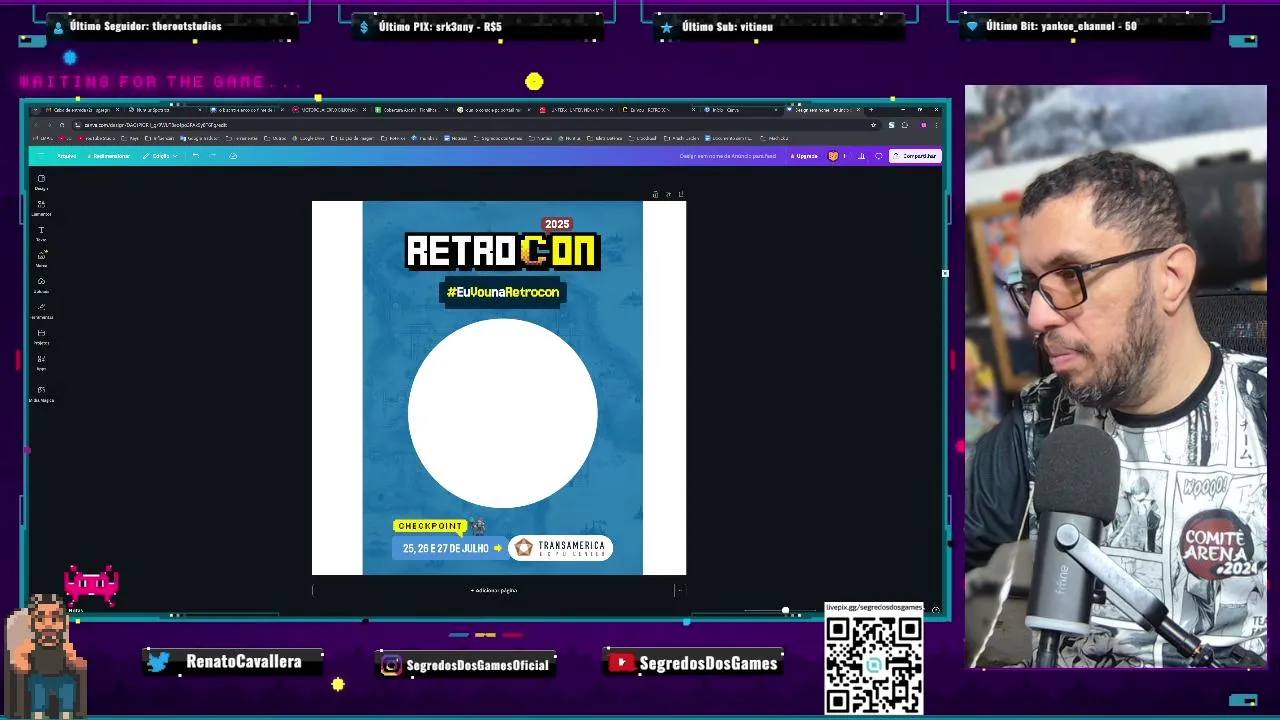Select the CHECKPOINT yellow label
Screen dimensions: 1280x720
click(430, 526)
